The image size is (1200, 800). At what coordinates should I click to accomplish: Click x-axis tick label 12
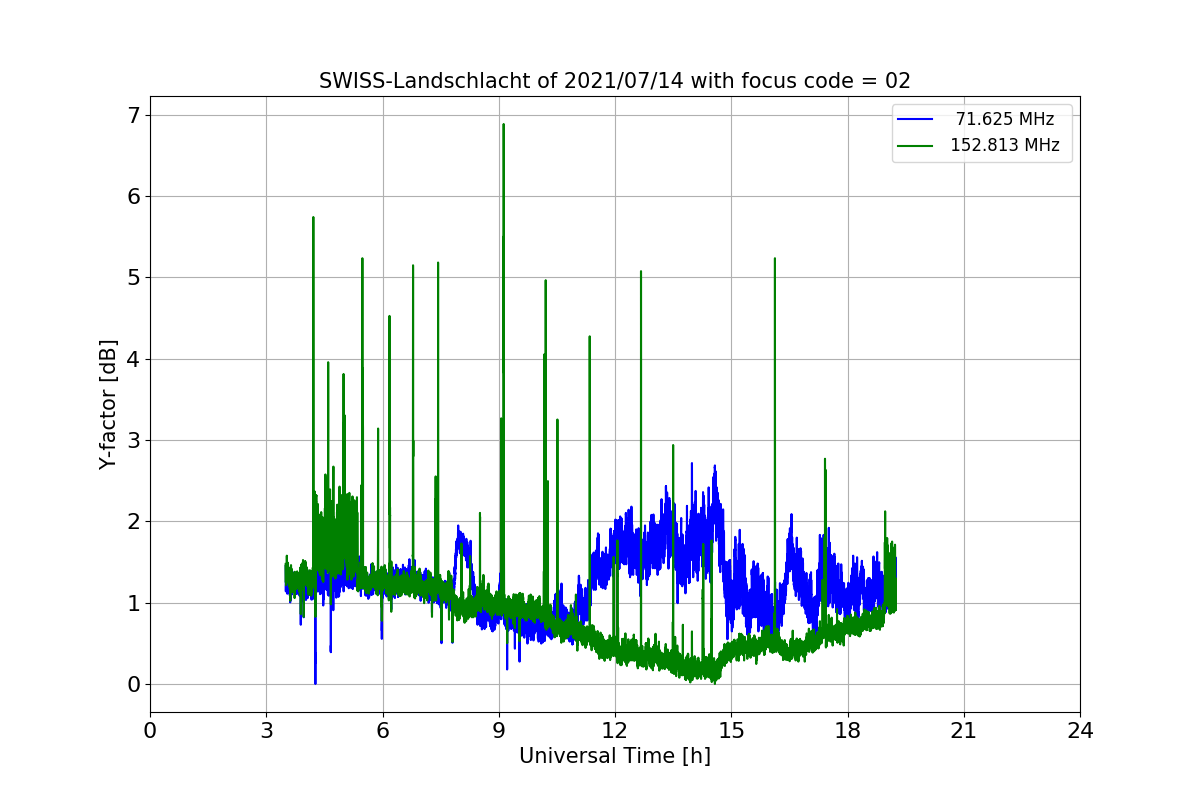615,731
